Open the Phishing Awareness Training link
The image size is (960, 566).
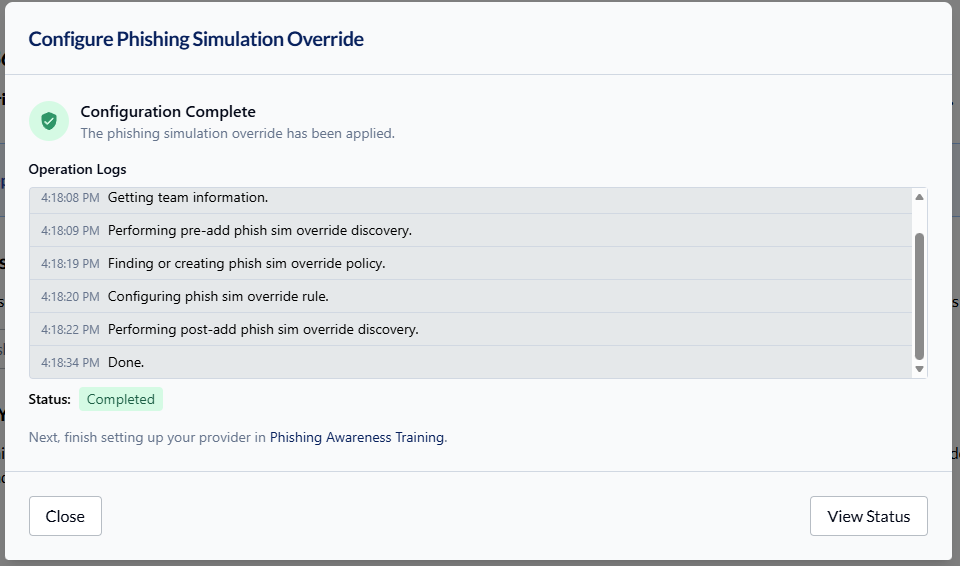357,437
